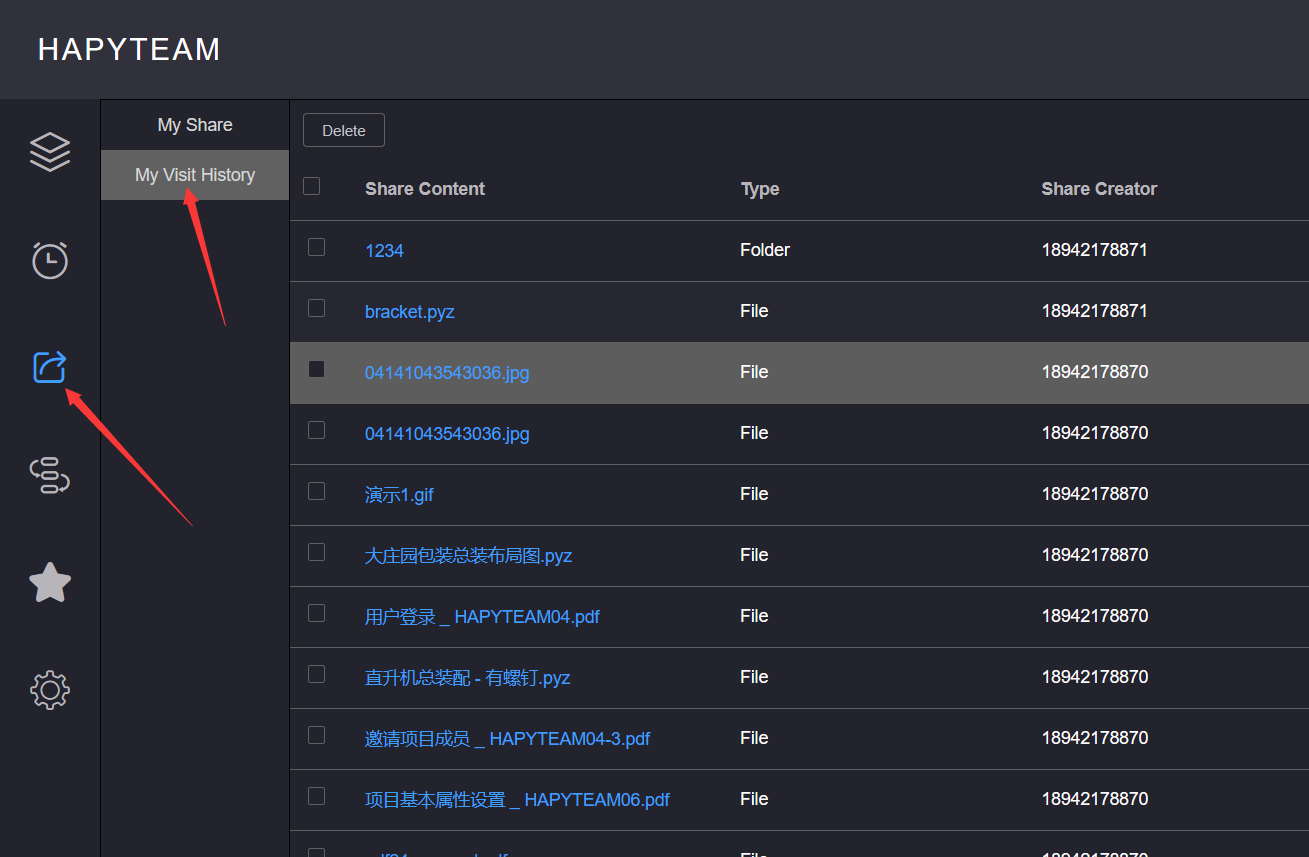This screenshot has width=1309, height=857.
Task: Select the blue share icon in the sidebar
Action: (50, 367)
